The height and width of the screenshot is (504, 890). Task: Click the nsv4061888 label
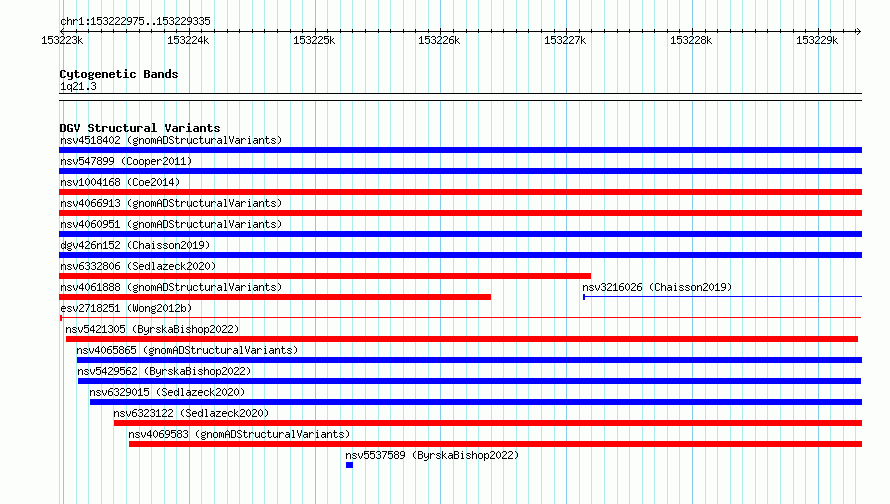click(x=171, y=287)
